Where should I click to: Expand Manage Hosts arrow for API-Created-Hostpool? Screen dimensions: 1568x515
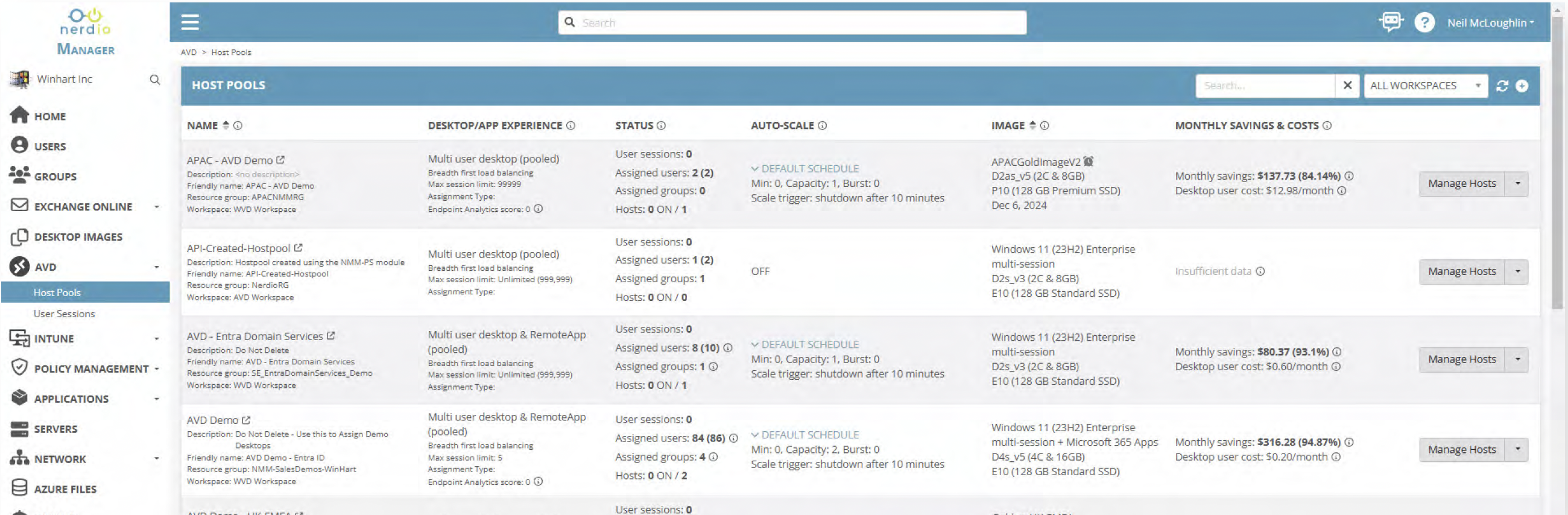point(1517,271)
